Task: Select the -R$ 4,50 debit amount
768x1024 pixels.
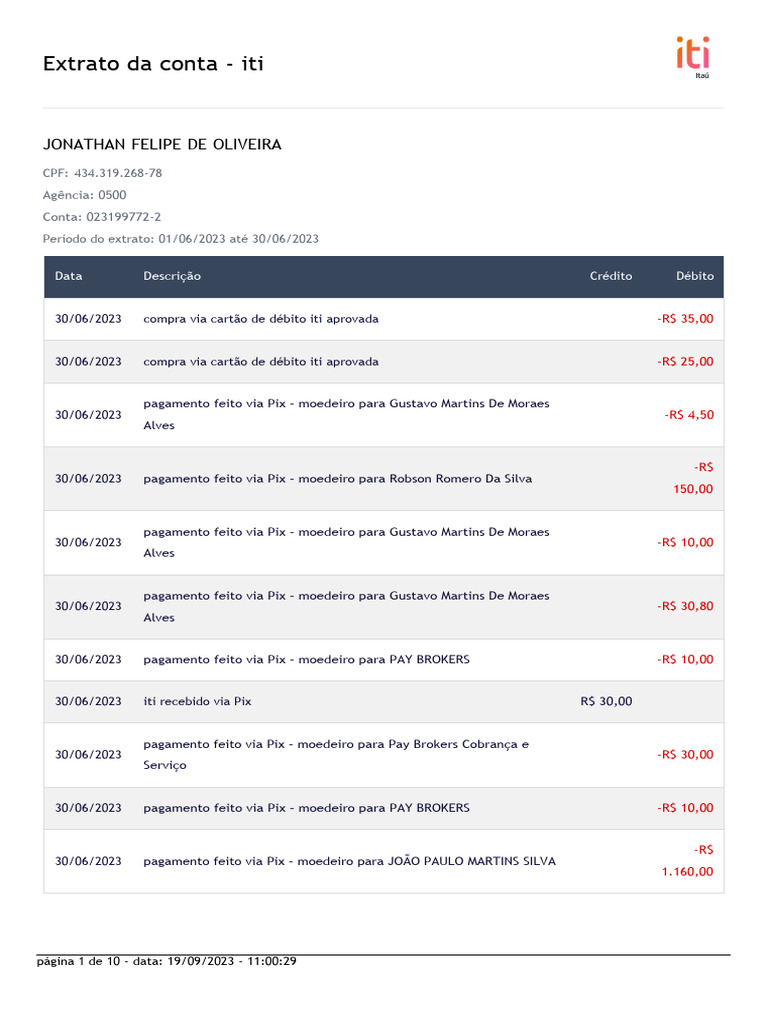Action: click(689, 414)
